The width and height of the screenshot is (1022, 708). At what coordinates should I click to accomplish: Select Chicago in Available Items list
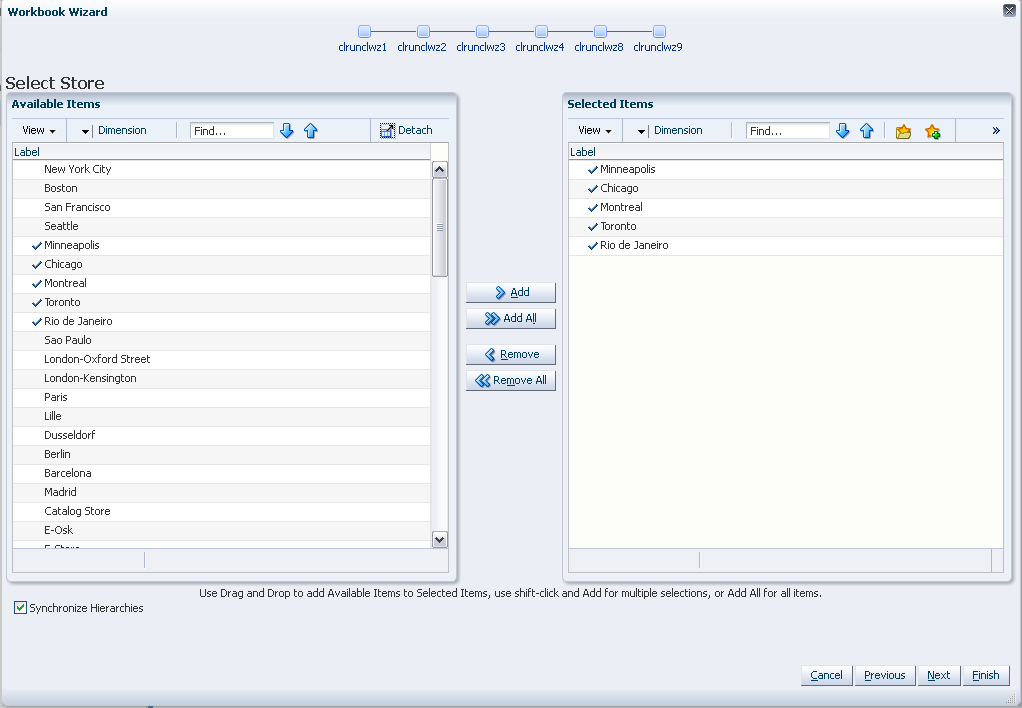(222, 264)
